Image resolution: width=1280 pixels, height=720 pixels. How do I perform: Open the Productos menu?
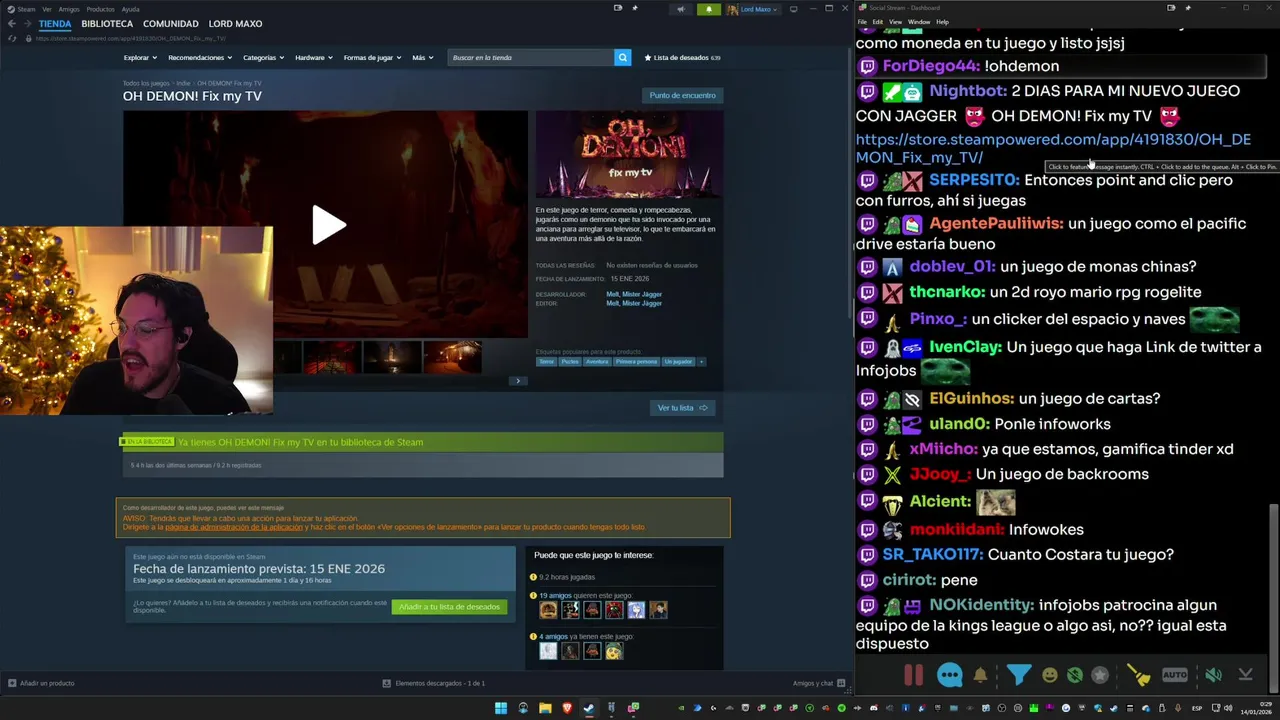100,9
